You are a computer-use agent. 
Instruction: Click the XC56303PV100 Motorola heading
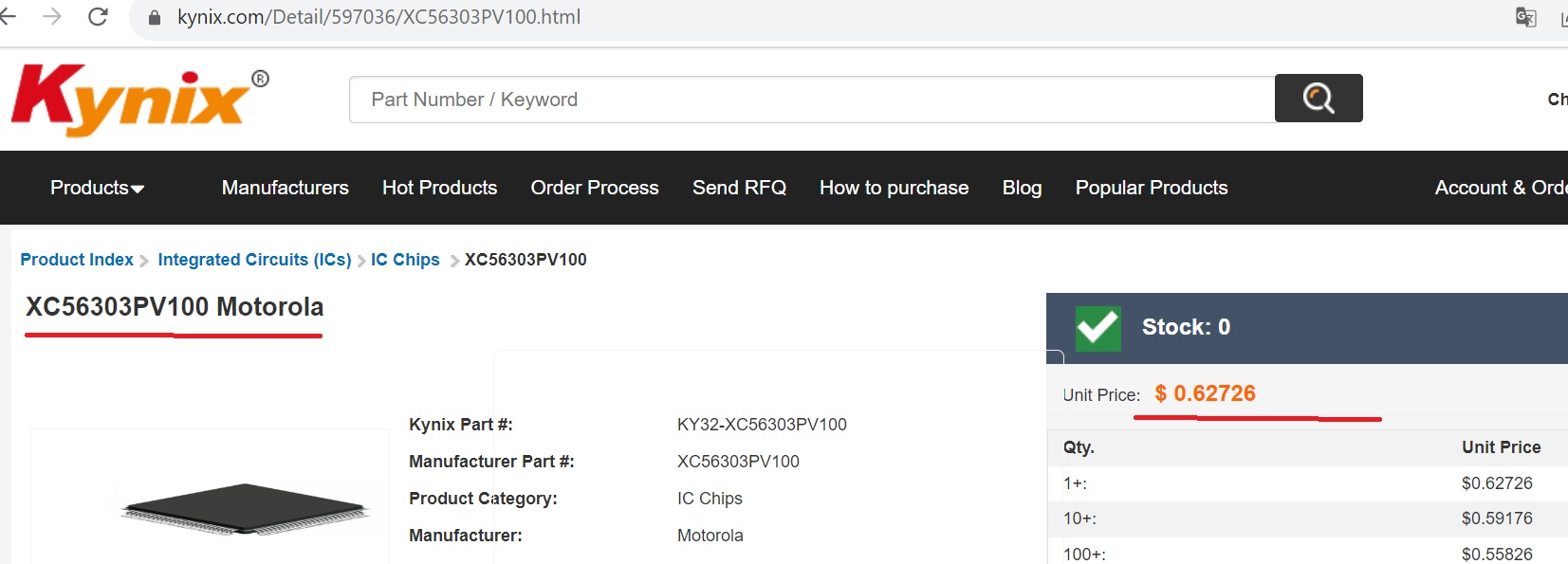(x=175, y=307)
